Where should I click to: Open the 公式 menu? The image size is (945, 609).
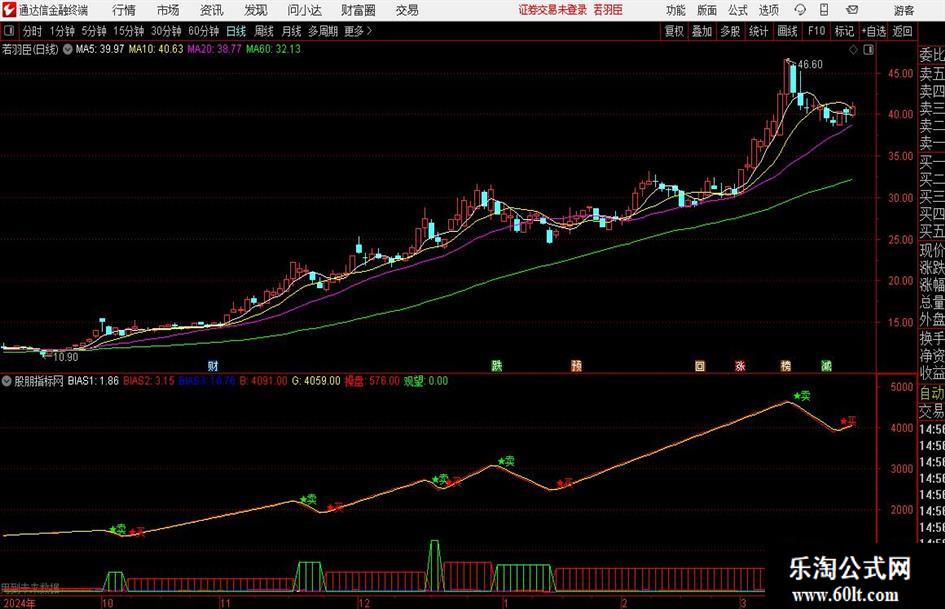[x=738, y=10]
